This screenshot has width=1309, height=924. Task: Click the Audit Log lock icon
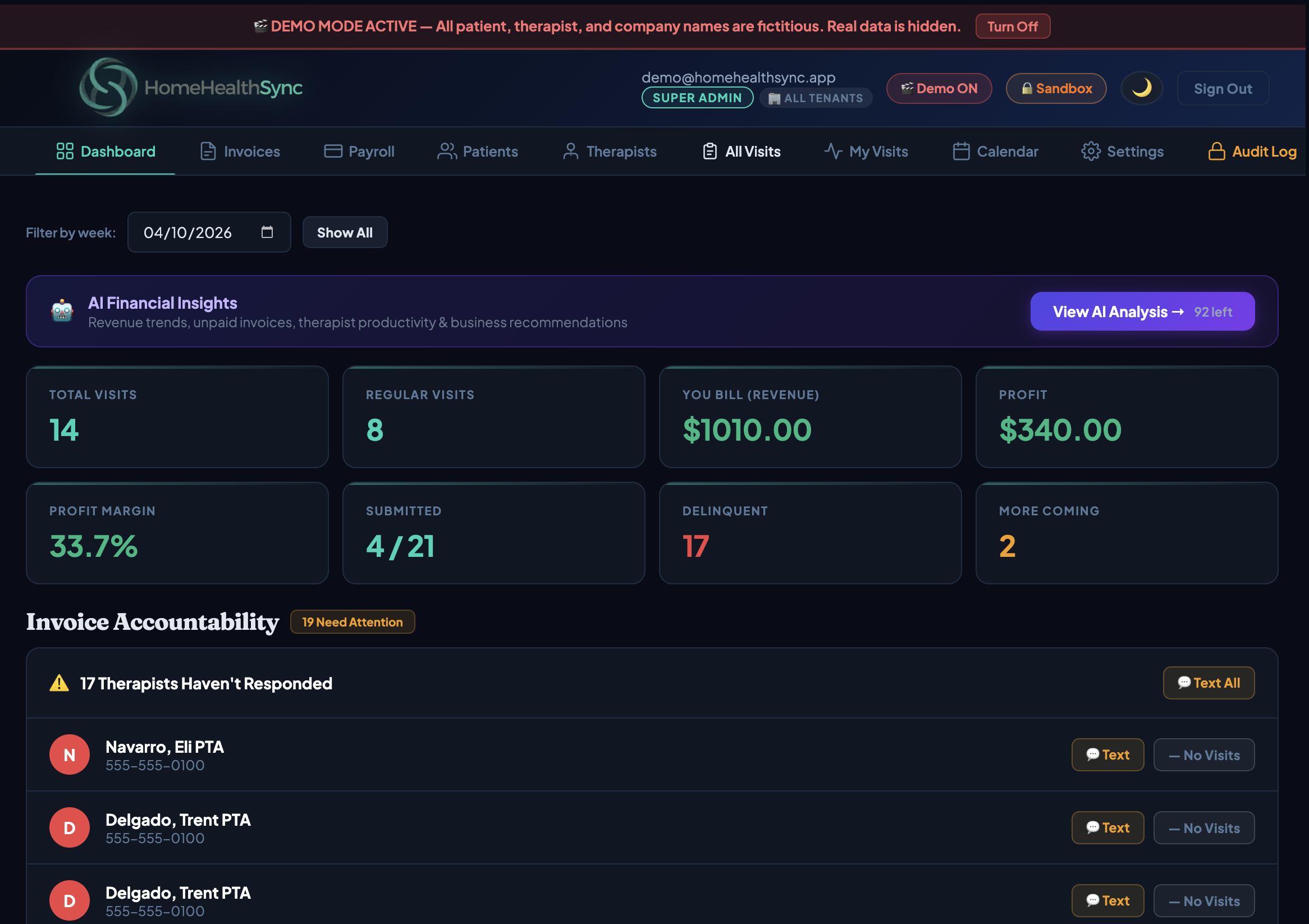(x=1216, y=151)
